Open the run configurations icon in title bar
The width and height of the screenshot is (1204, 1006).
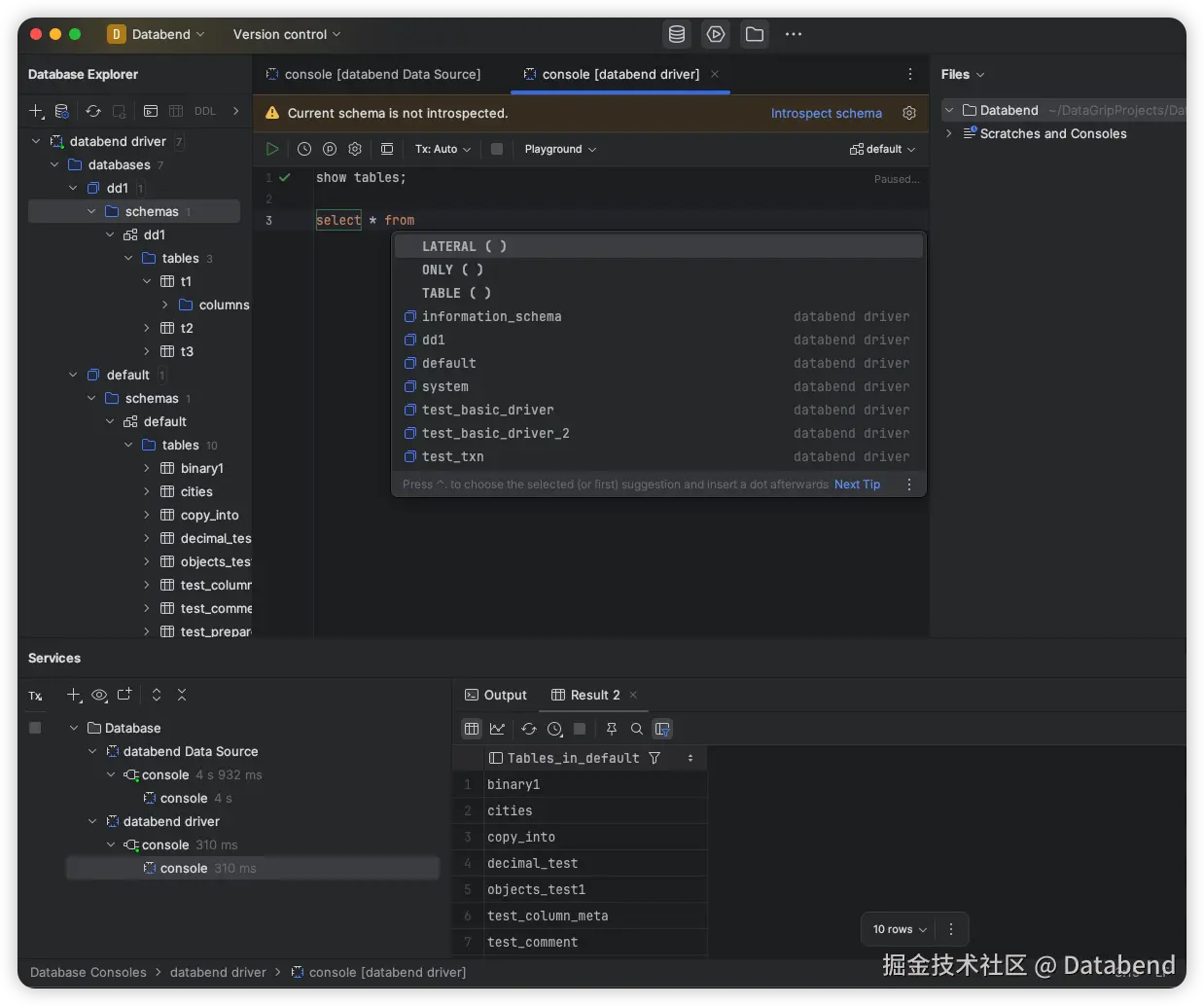pyautogui.click(x=716, y=34)
